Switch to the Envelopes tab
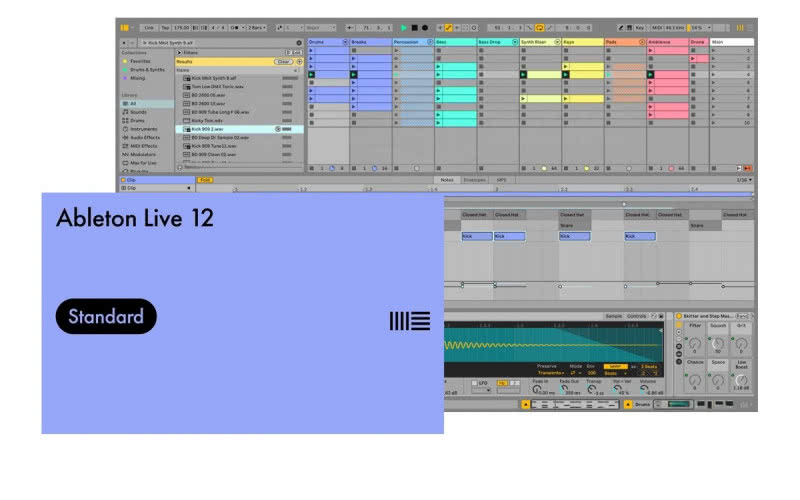 coord(474,180)
